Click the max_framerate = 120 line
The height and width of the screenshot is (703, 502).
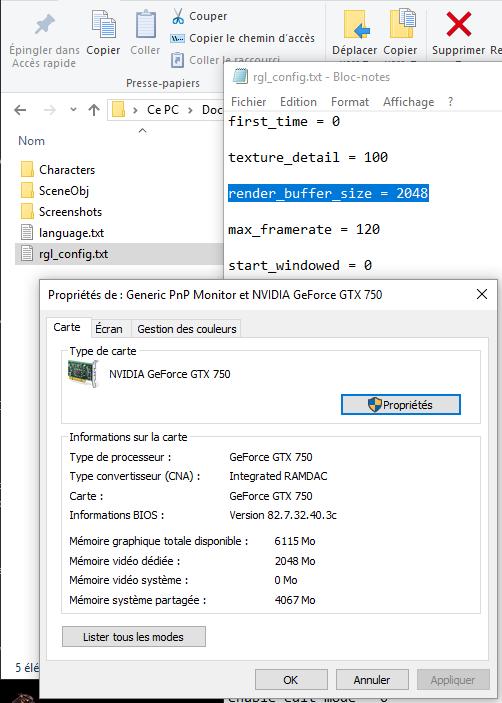pos(304,230)
